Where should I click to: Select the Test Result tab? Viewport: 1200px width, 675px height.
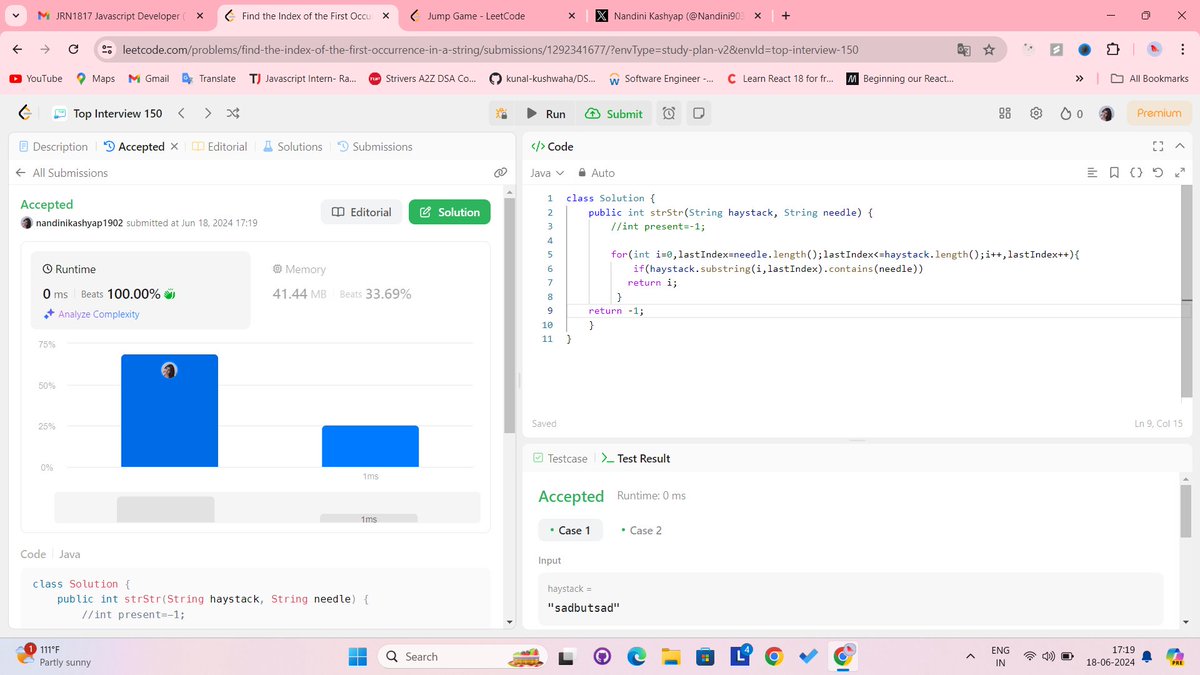pos(637,458)
